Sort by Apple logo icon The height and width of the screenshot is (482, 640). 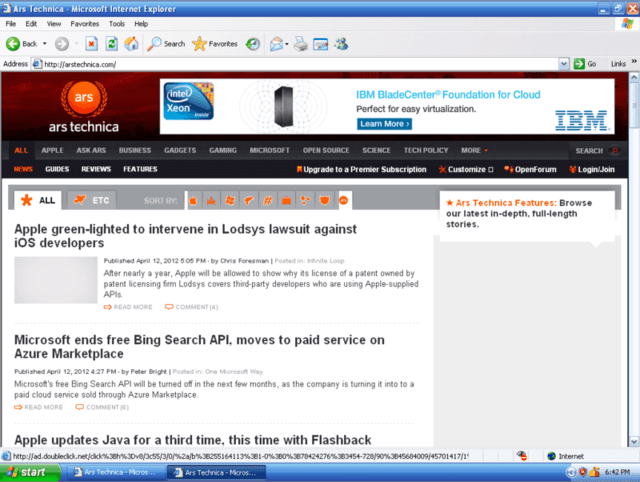point(193,200)
